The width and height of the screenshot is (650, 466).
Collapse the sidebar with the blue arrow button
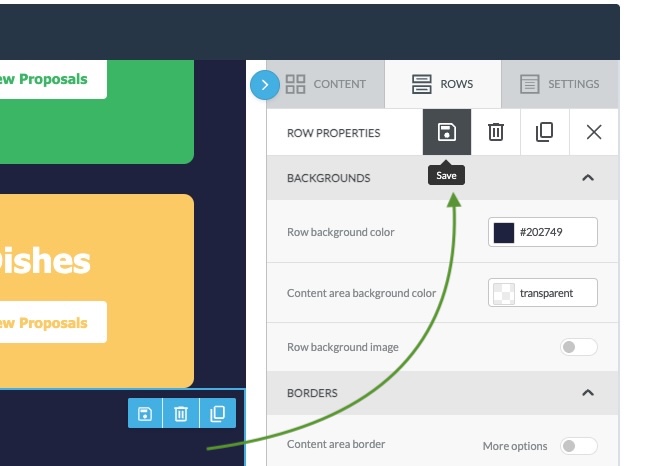pyautogui.click(x=264, y=85)
